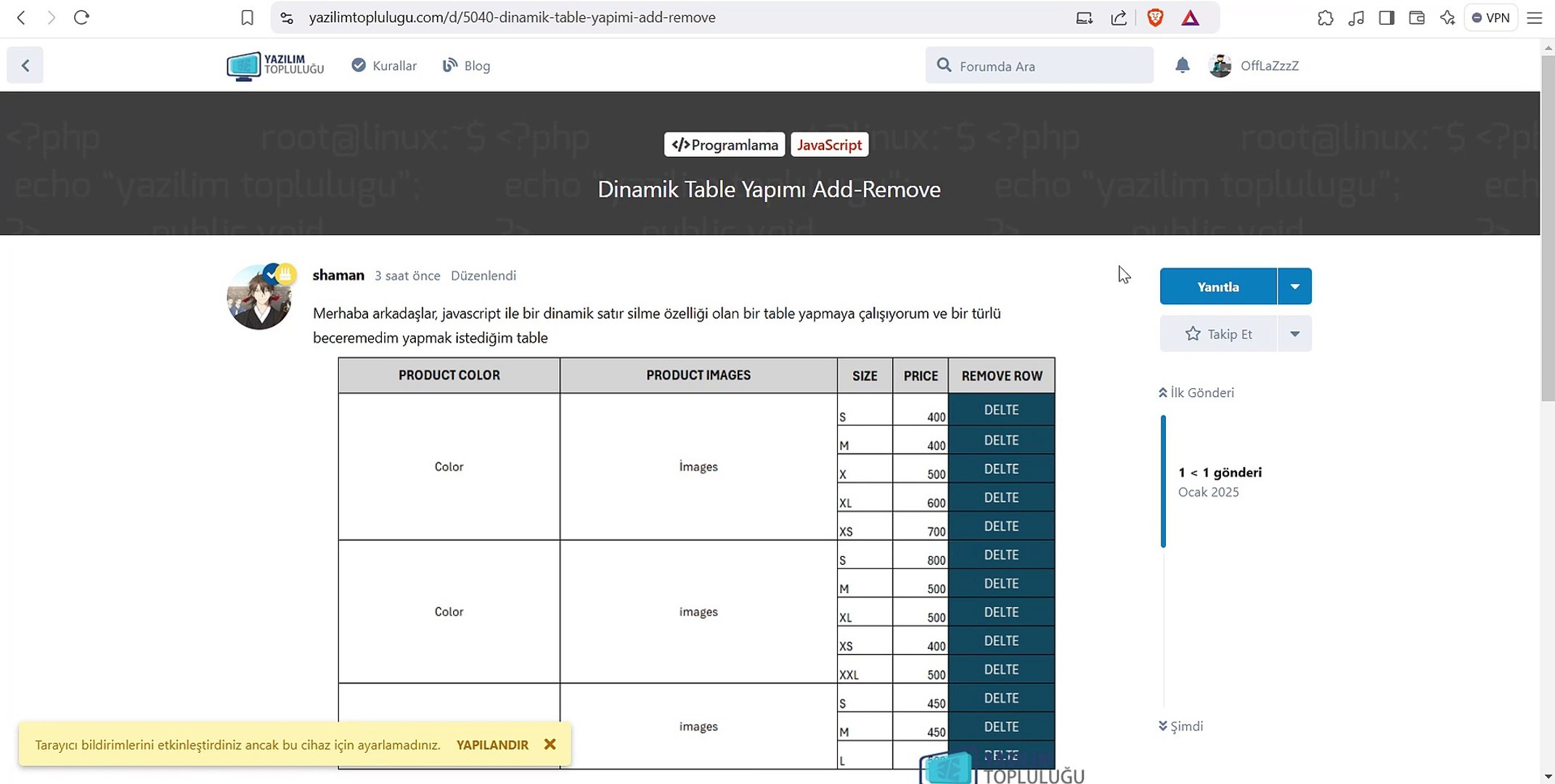Expand the Takip Et dropdown arrow
1555x784 pixels.
point(1294,333)
